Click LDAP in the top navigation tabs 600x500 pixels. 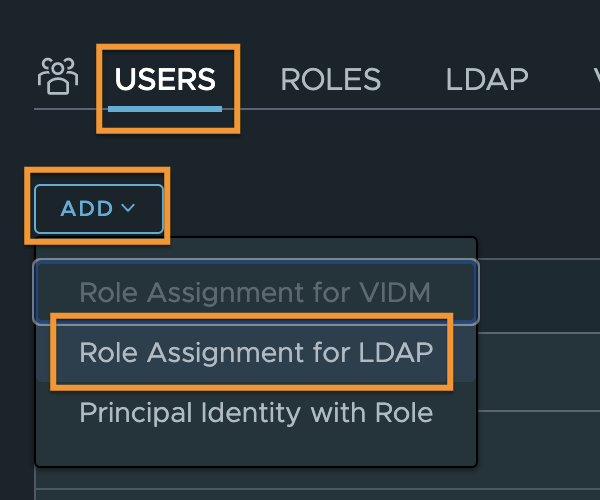[487, 80]
